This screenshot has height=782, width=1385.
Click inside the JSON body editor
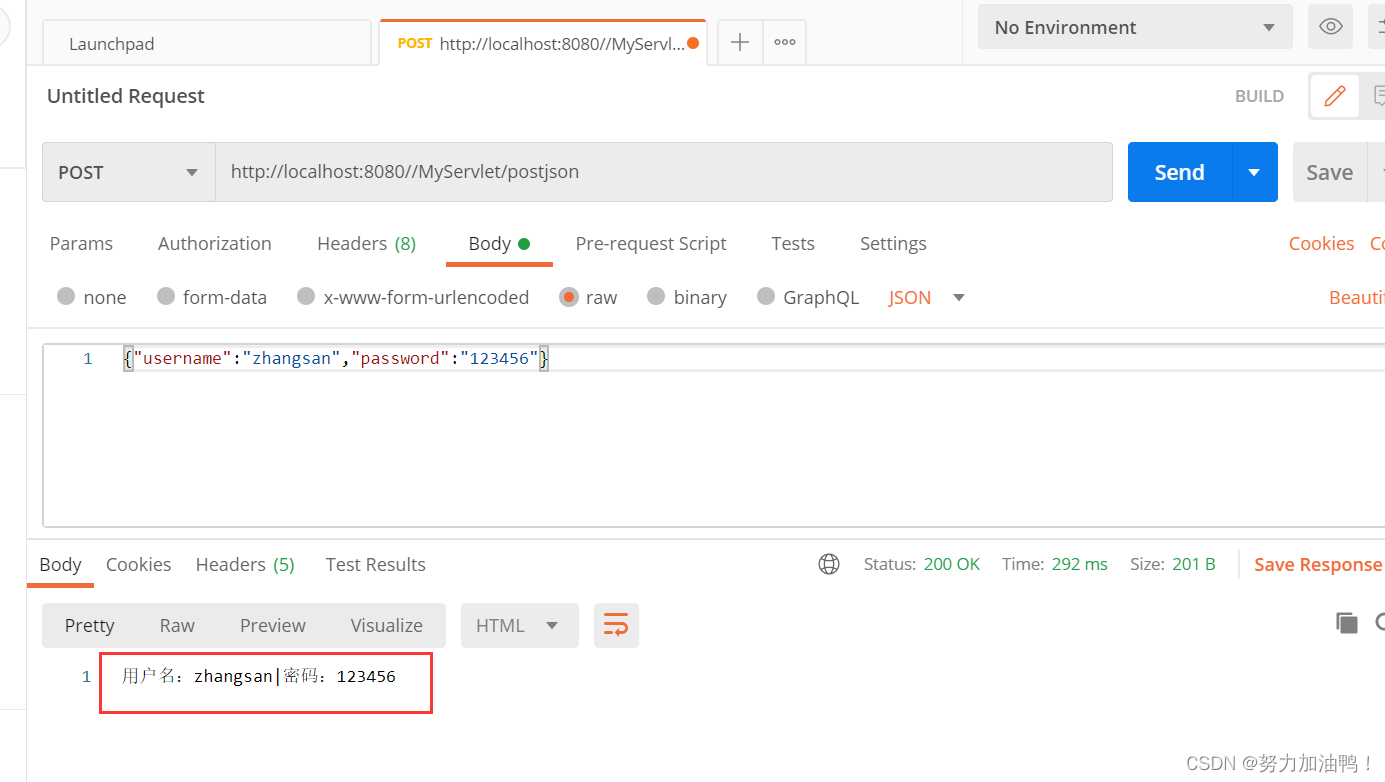(x=714, y=435)
